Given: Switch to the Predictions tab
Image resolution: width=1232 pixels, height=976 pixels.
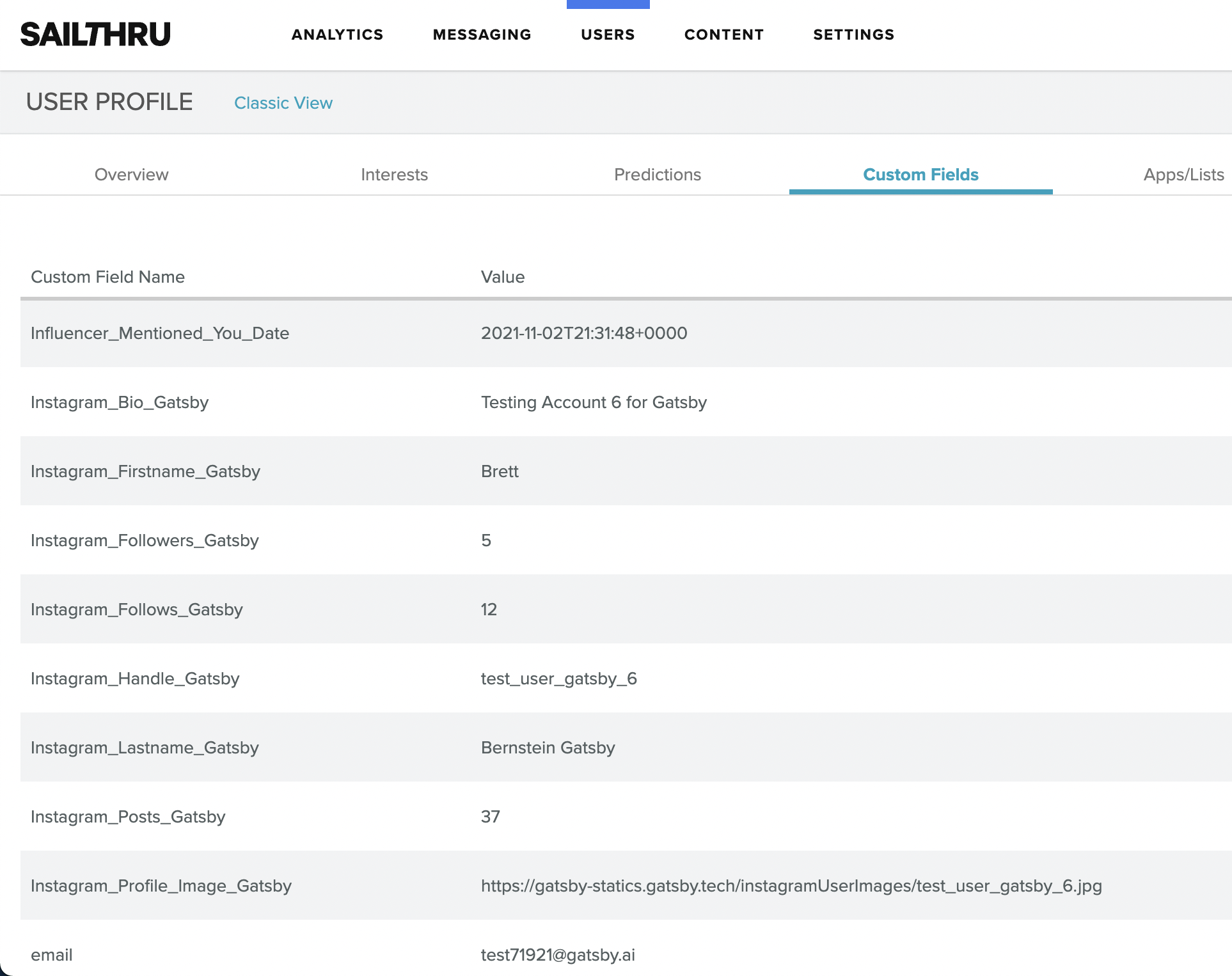Looking at the screenshot, I should (658, 175).
